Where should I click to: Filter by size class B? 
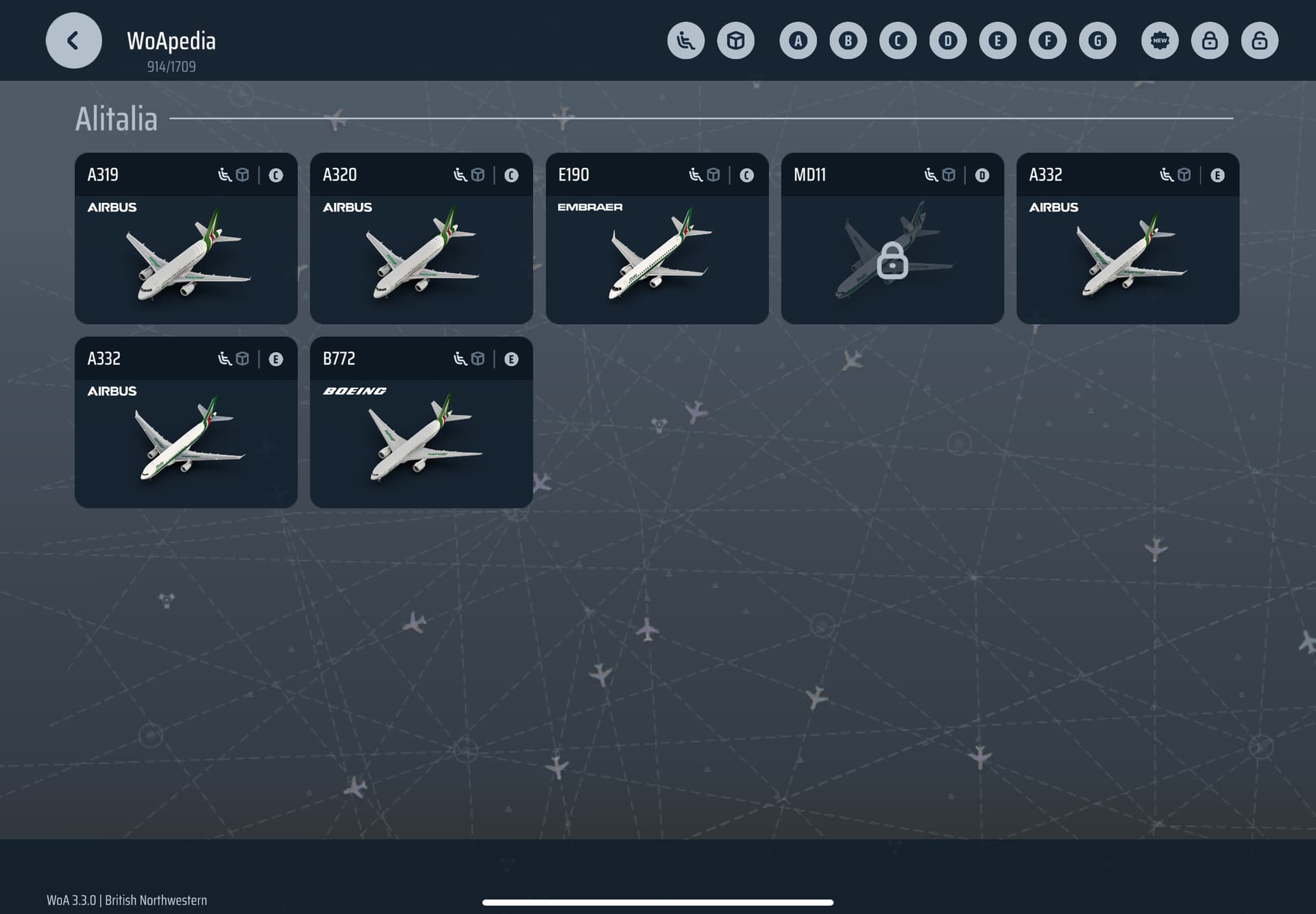tap(848, 40)
